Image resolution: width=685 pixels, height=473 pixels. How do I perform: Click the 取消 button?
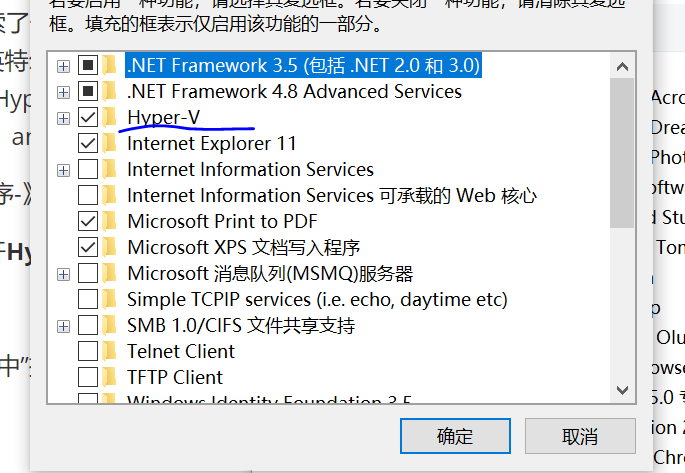580,436
